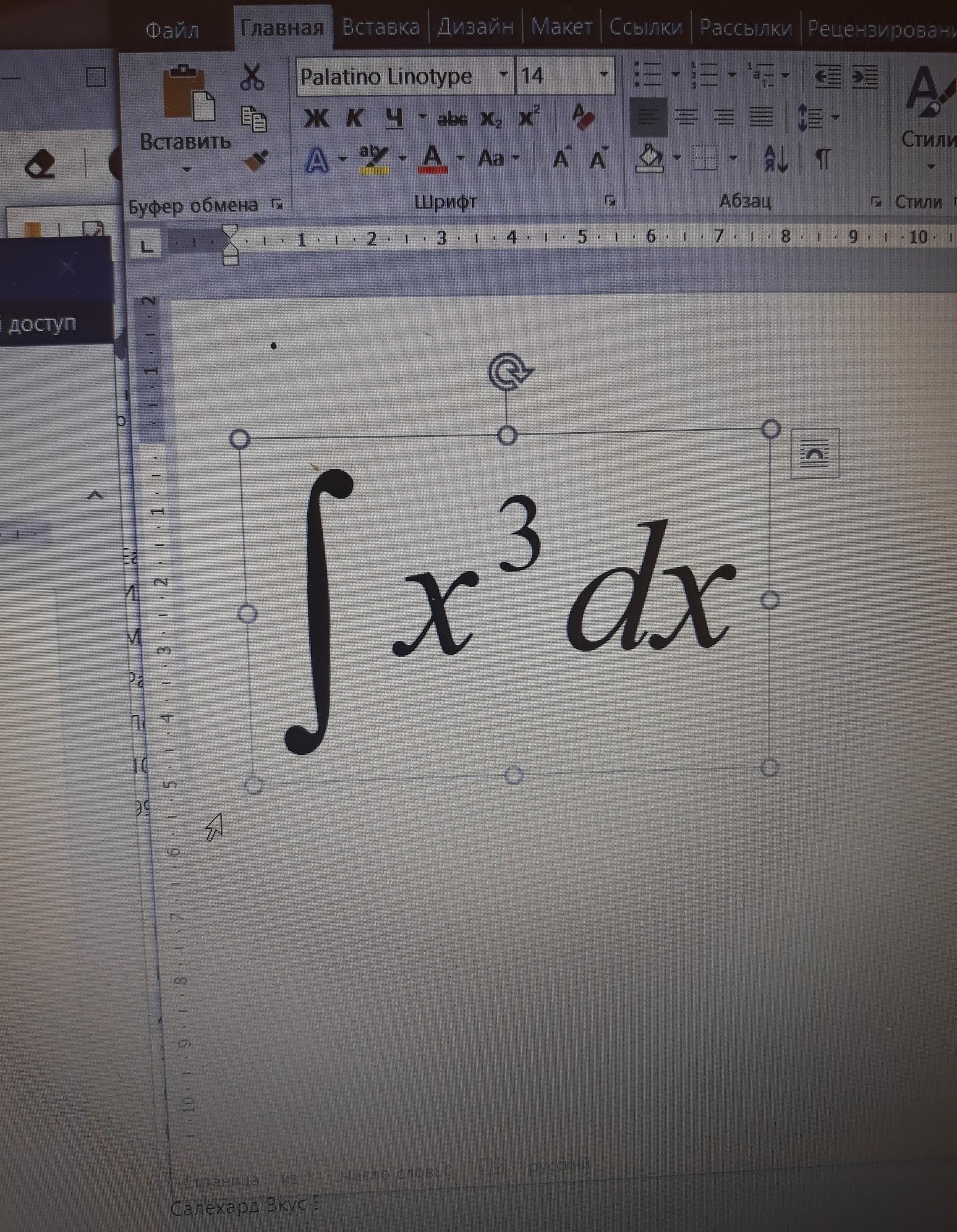Apply text effects with the outlined A
The image size is (957, 1232).
[317, 161]
